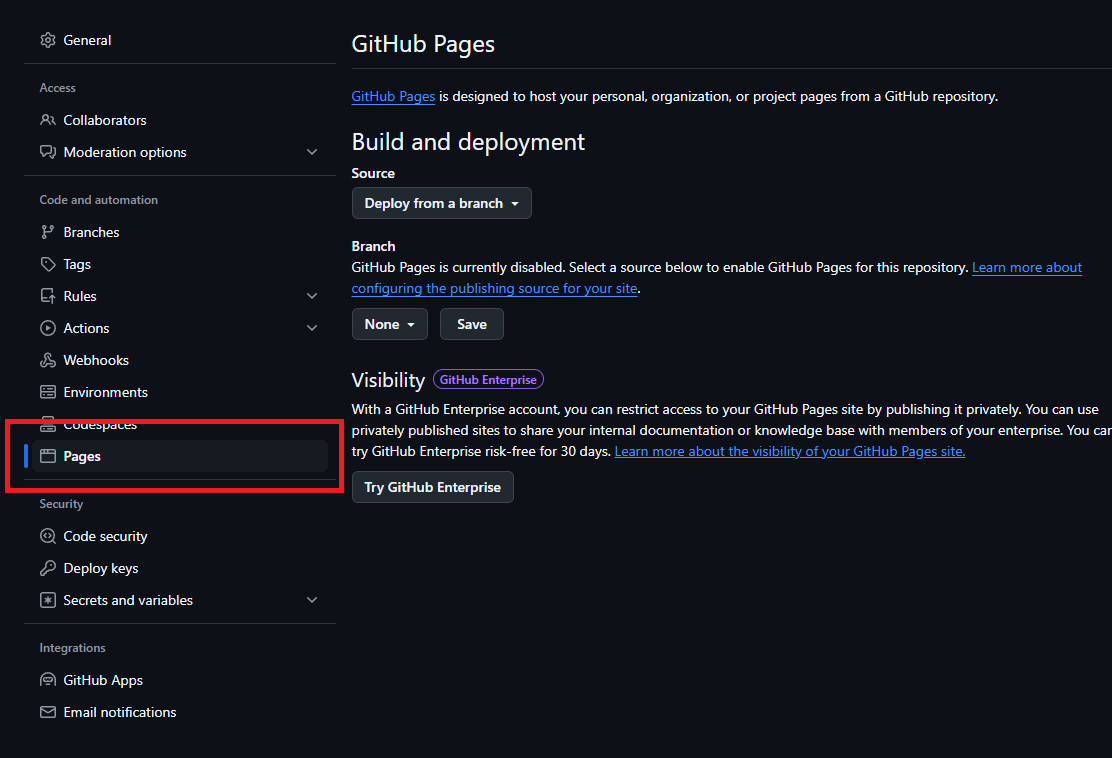Click the Moderation options label
Image resolution: width=1112 pixels, height=758 pixels.
[125, 152]
